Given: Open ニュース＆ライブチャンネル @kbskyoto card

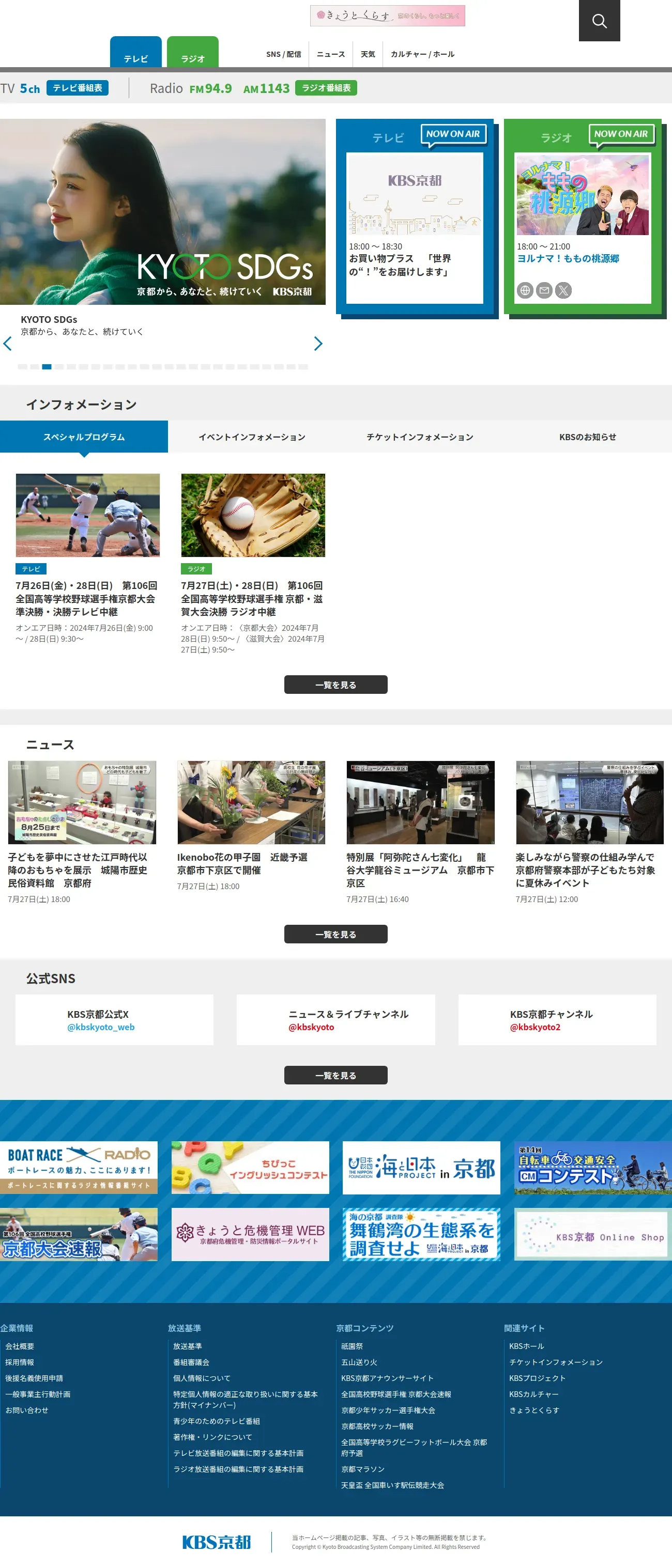Looking at the screenshot, I should [x=335, y=1020].
